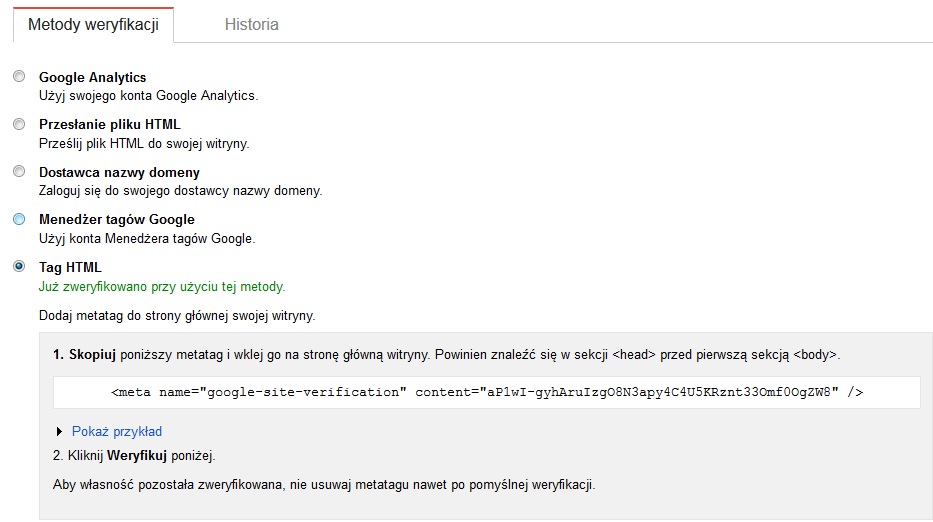Pick the Menedżer tagów Google radio button
The width and height of the screenshot is (933, 522).
pos(19,219)
